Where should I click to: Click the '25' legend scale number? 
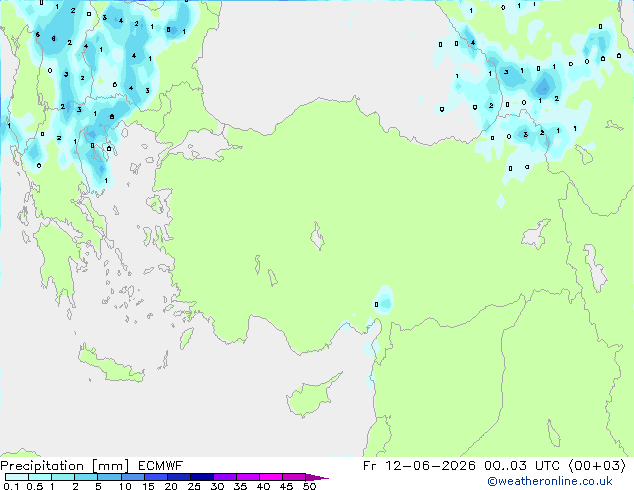(x=194, y=486)
